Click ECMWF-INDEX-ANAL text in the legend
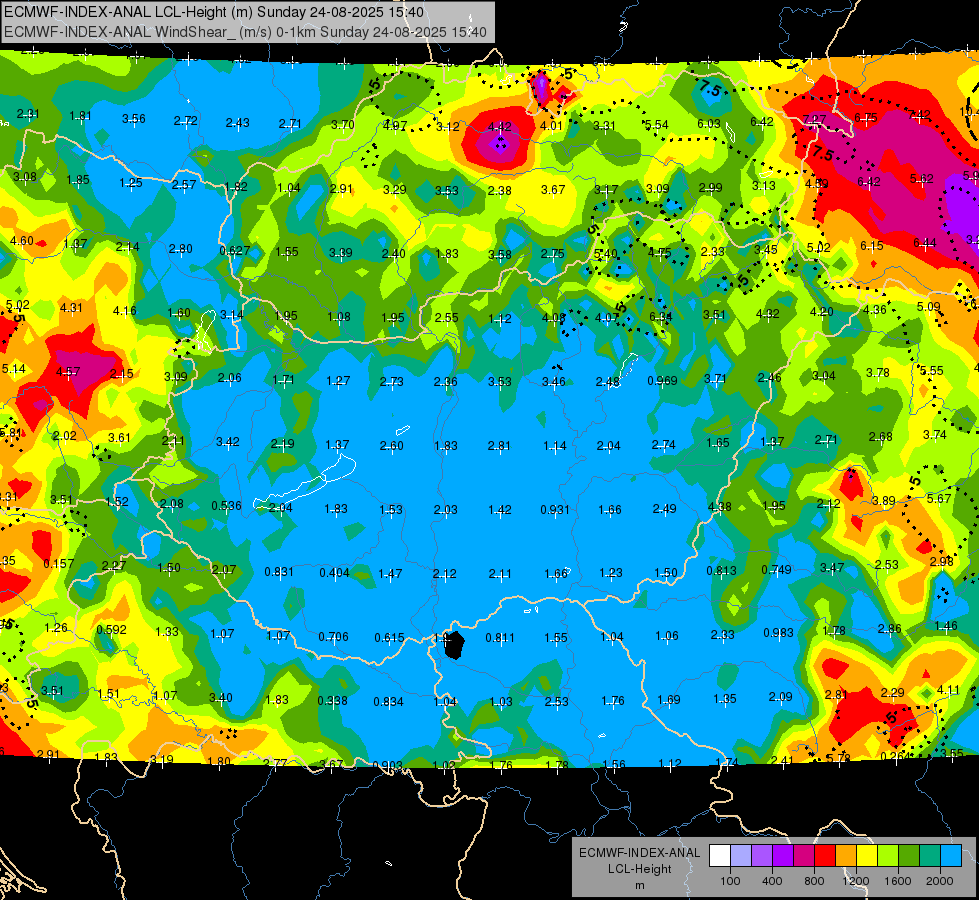Screen dimensions: 979x900 639,853
